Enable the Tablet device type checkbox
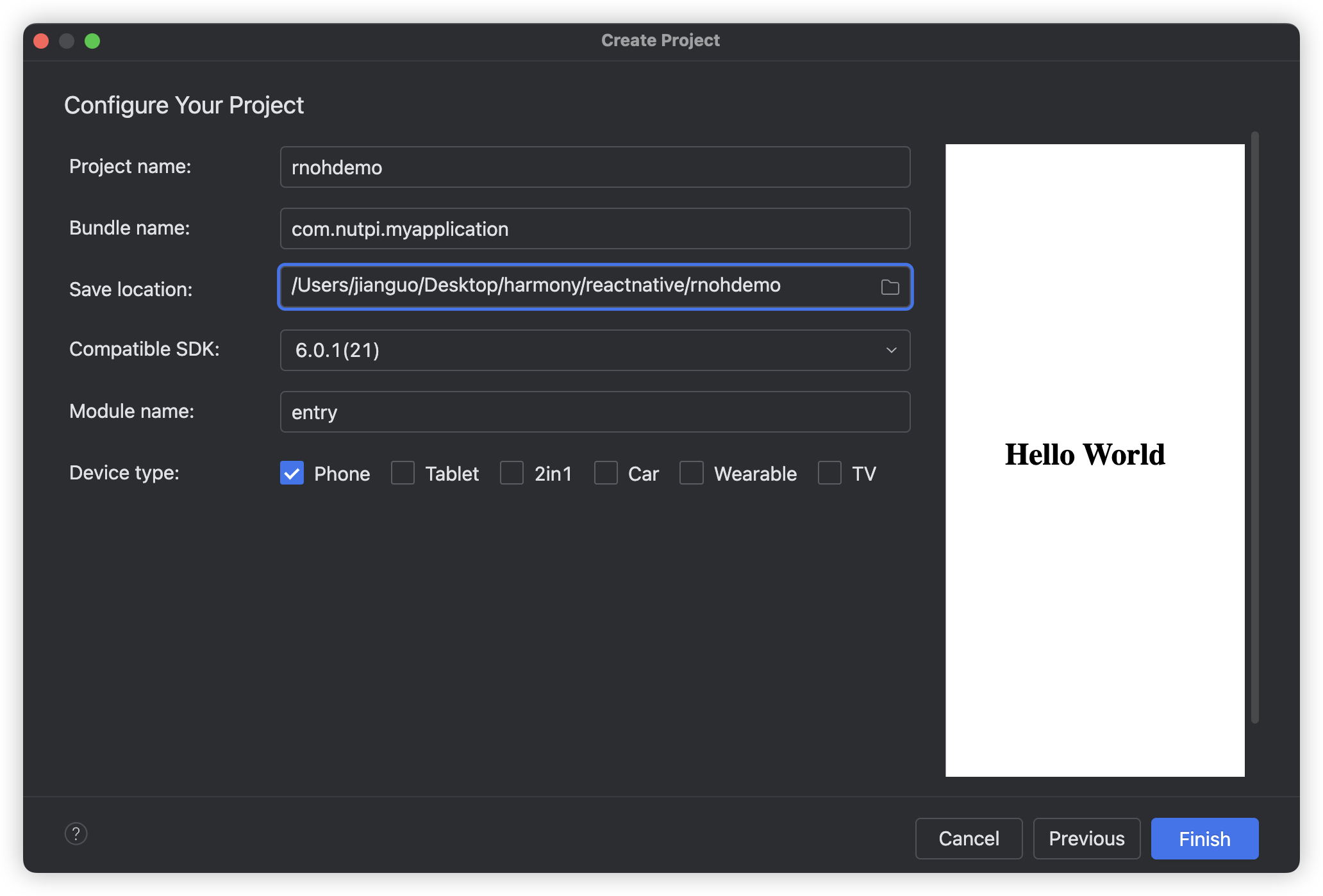1323x896 pixels. 403,473
